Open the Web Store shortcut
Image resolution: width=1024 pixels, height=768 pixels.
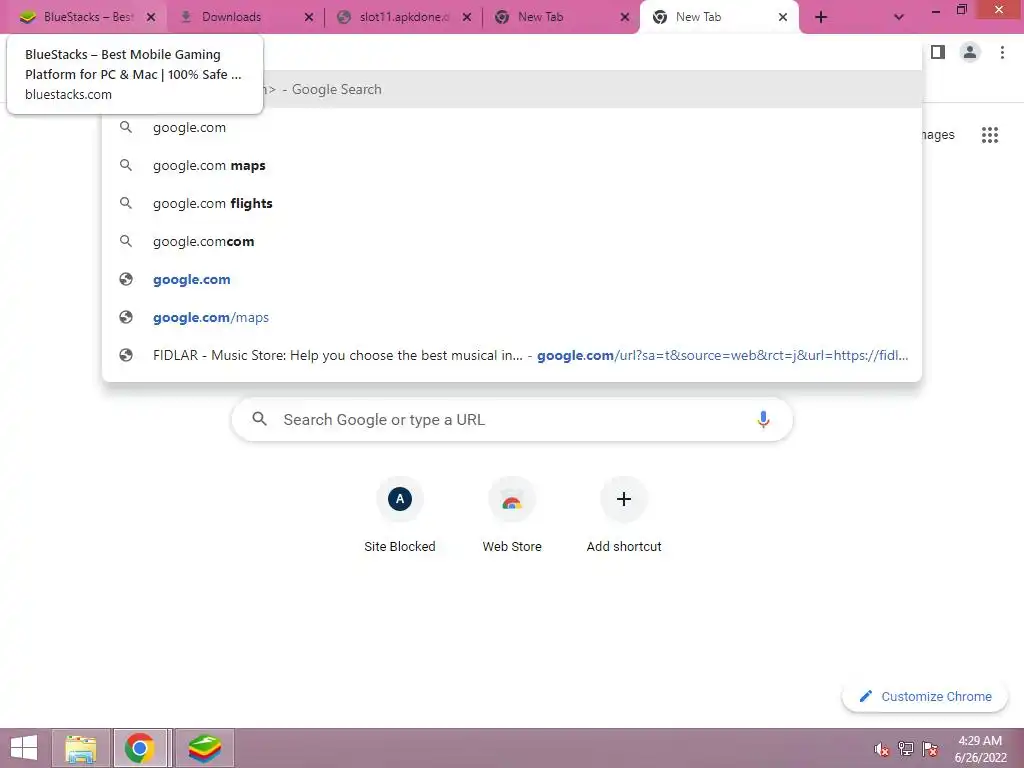click(x=512, y=515)
